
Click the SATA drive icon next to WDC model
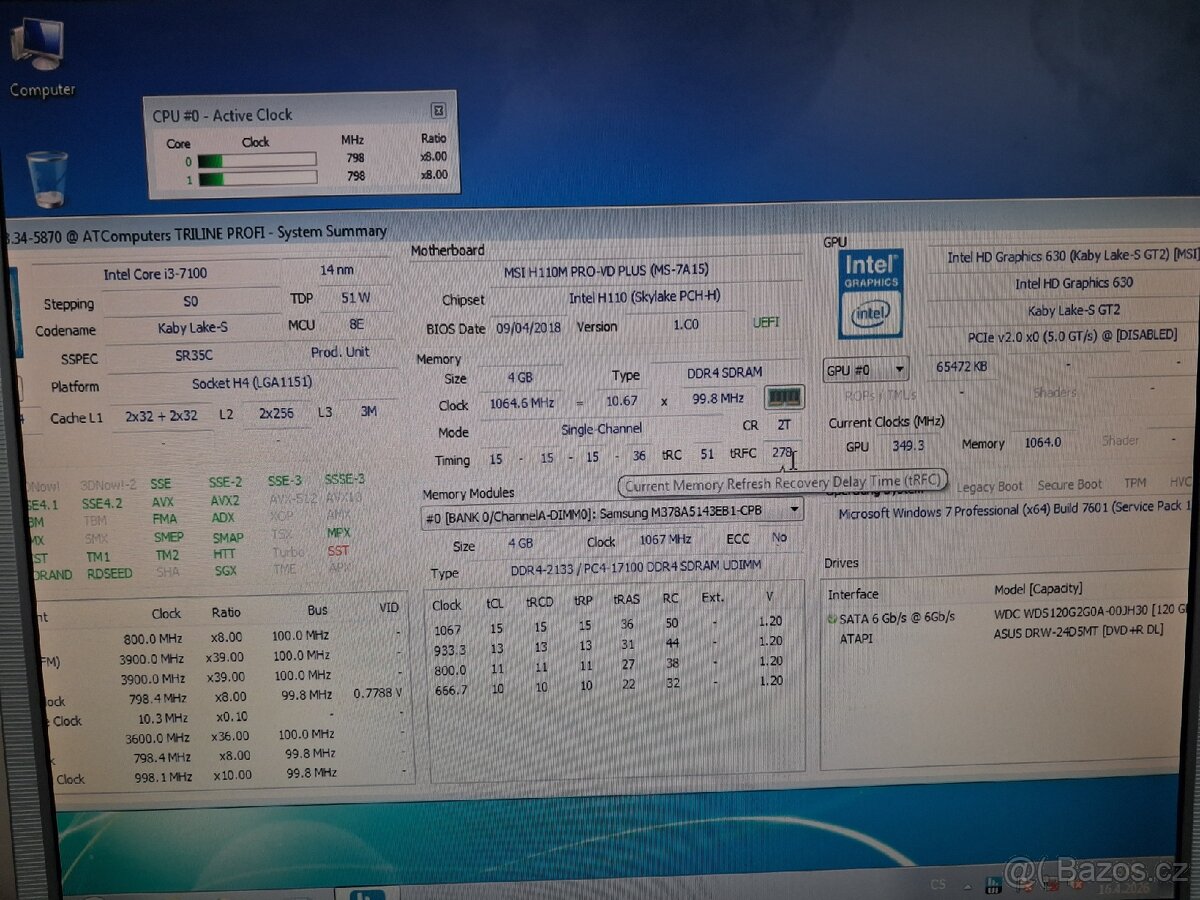tap(832, 617)
